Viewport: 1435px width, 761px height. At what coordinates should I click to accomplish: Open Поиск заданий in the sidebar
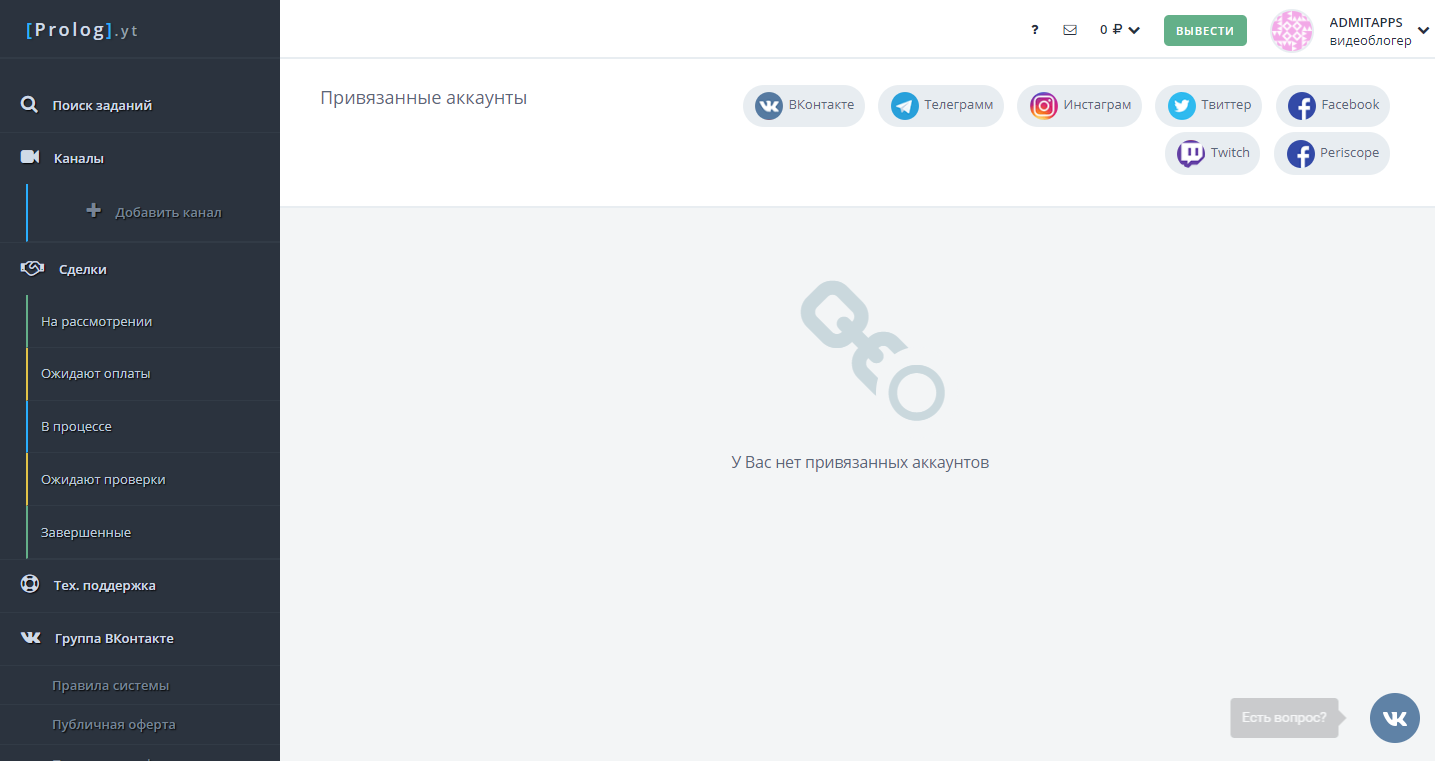[140, 105]
